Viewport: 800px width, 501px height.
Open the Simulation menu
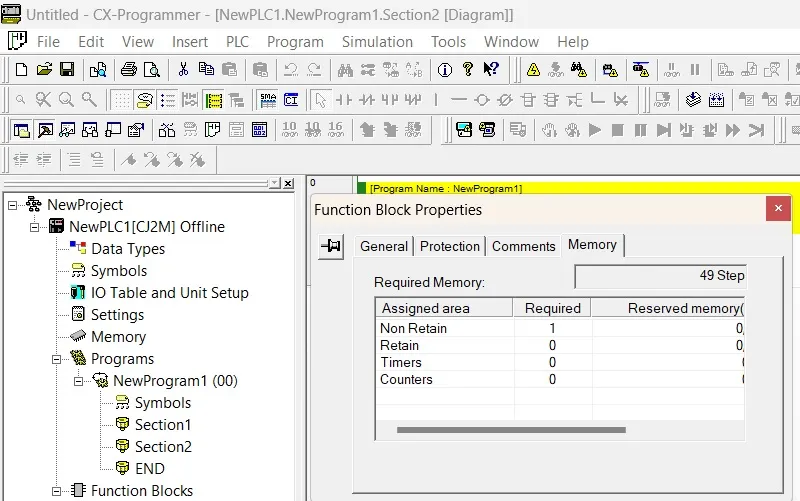pos(377,42)
